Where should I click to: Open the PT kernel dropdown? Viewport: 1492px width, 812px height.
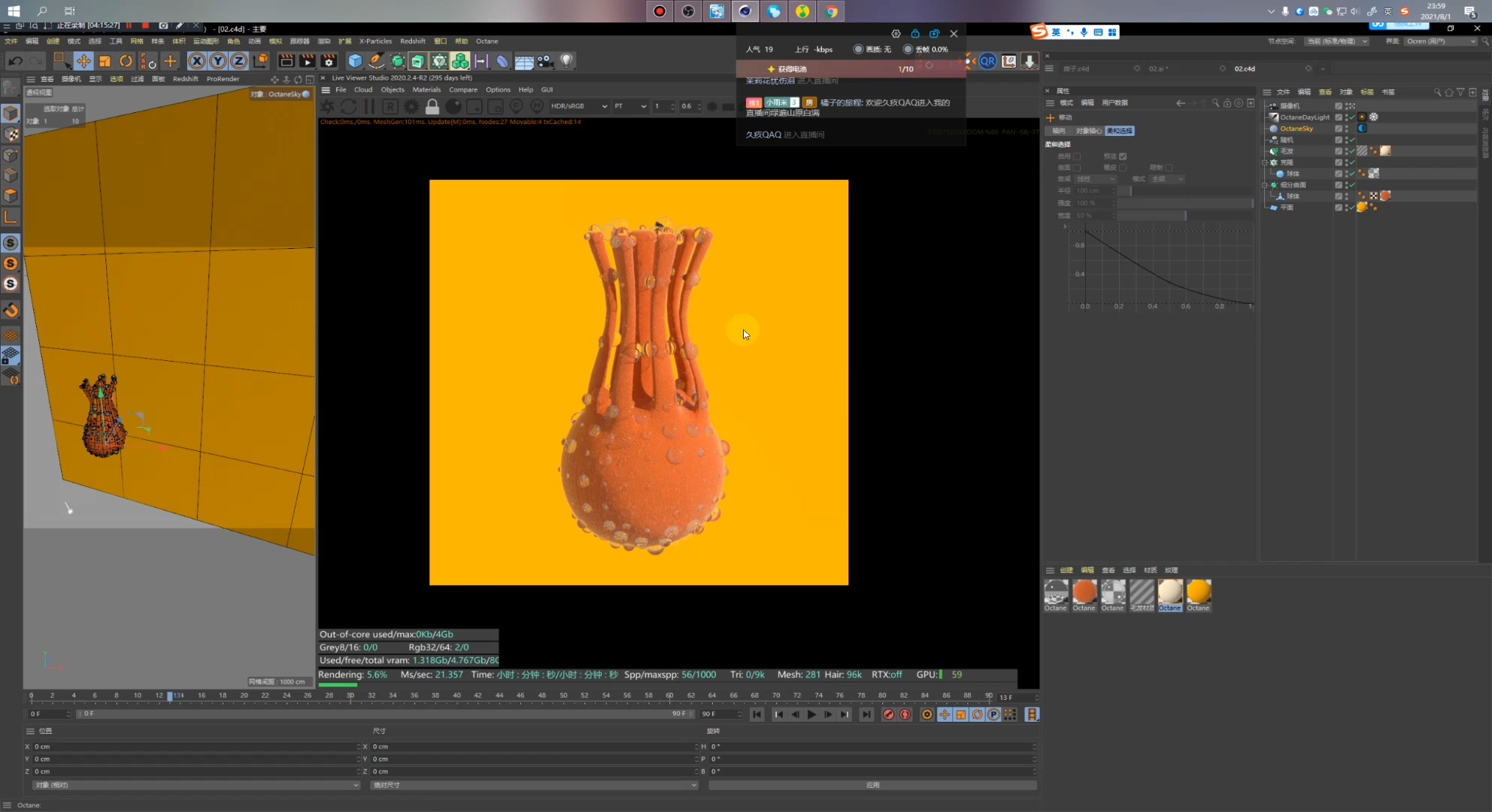(630, 106)
